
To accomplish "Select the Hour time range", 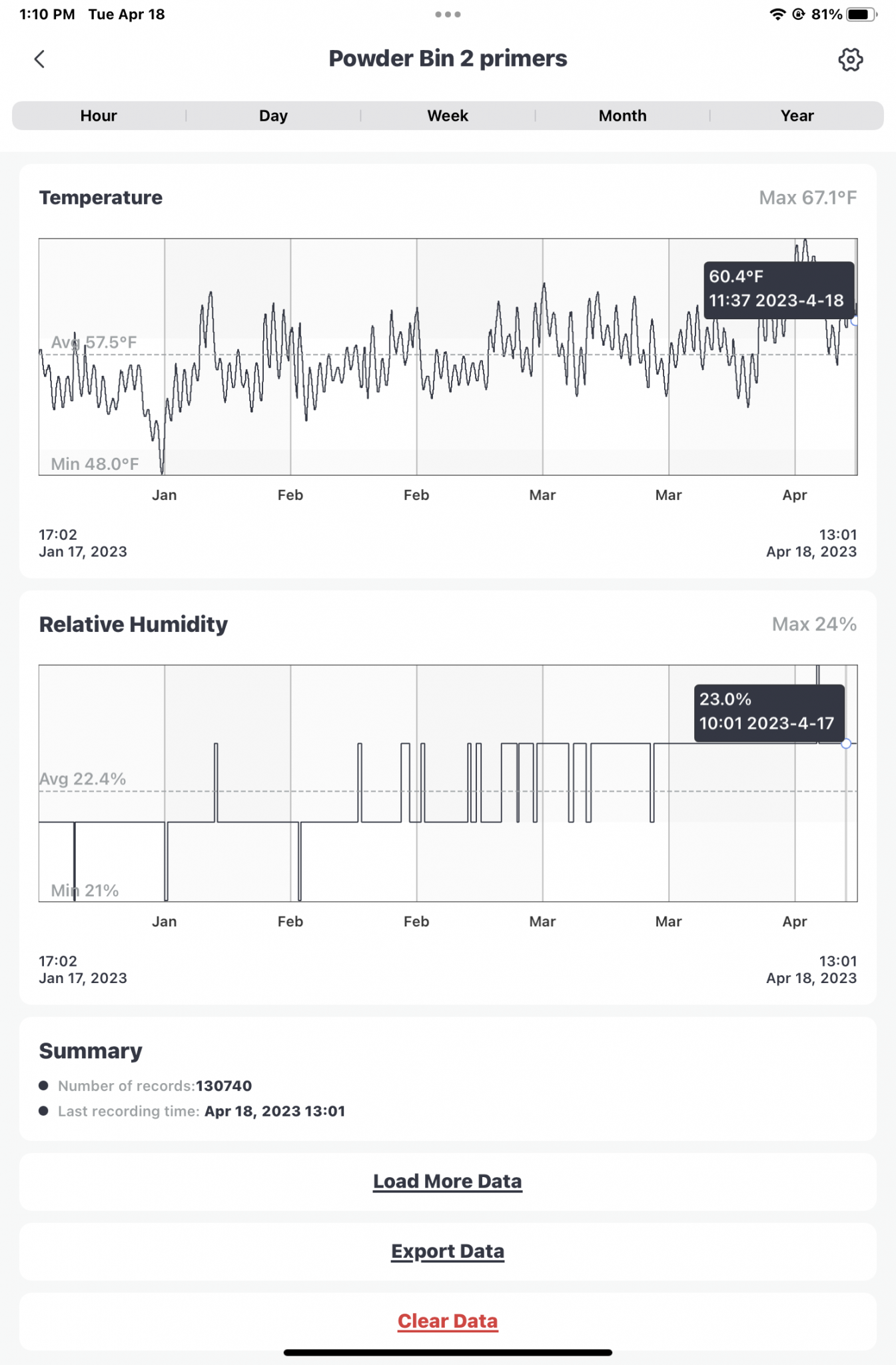I will (99, 115).
